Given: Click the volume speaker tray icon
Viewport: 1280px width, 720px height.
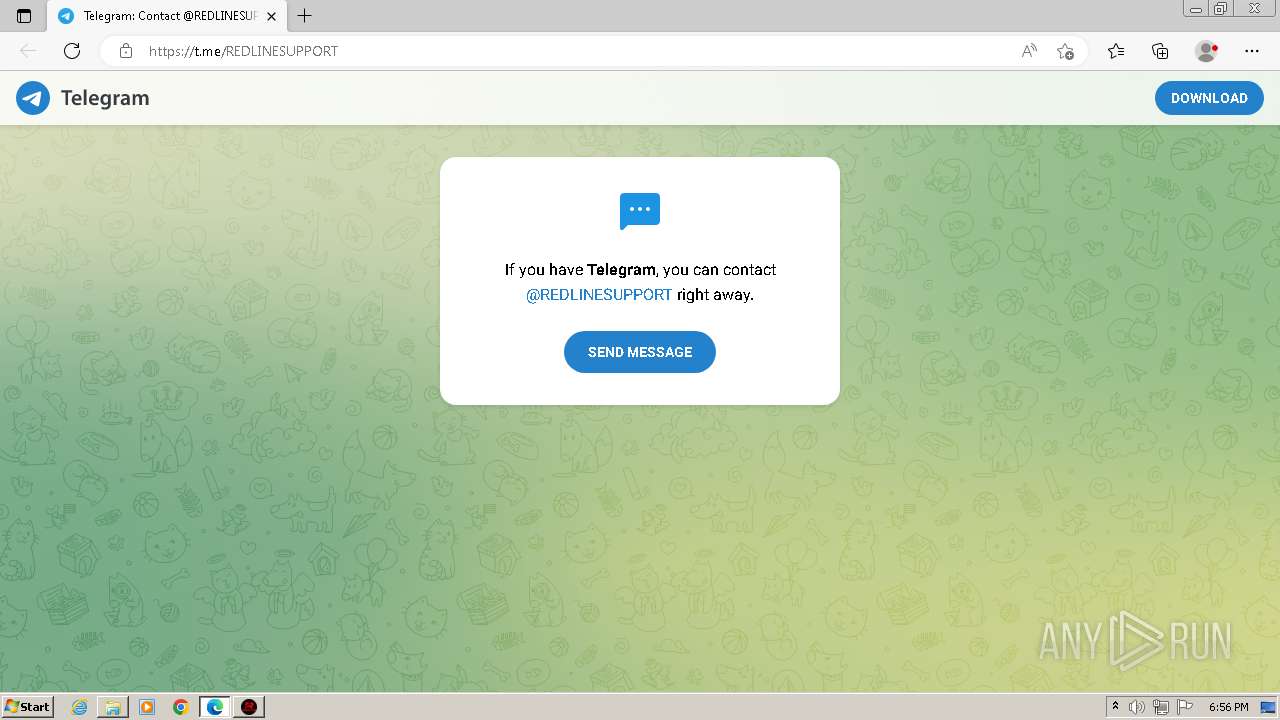Looking at the screenshot, I should tap(1137, 707).
